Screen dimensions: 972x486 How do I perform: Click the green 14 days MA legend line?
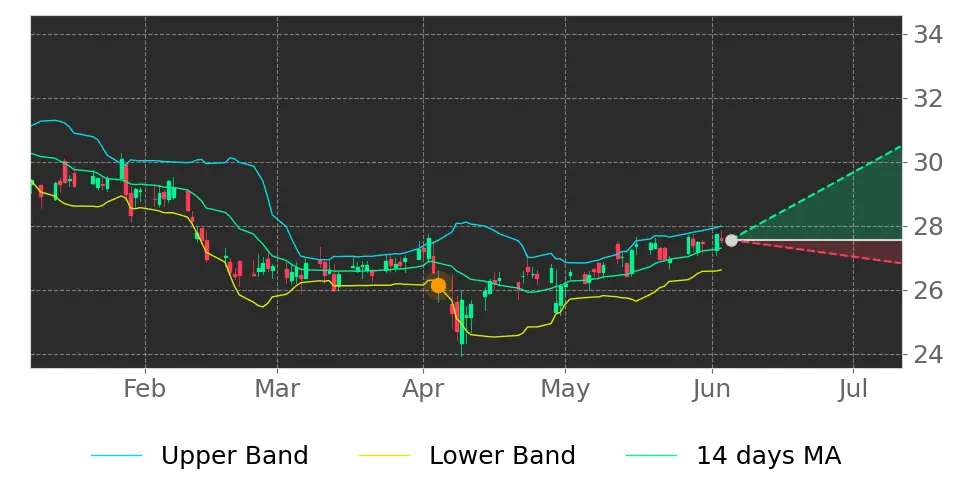coord(652,456)
